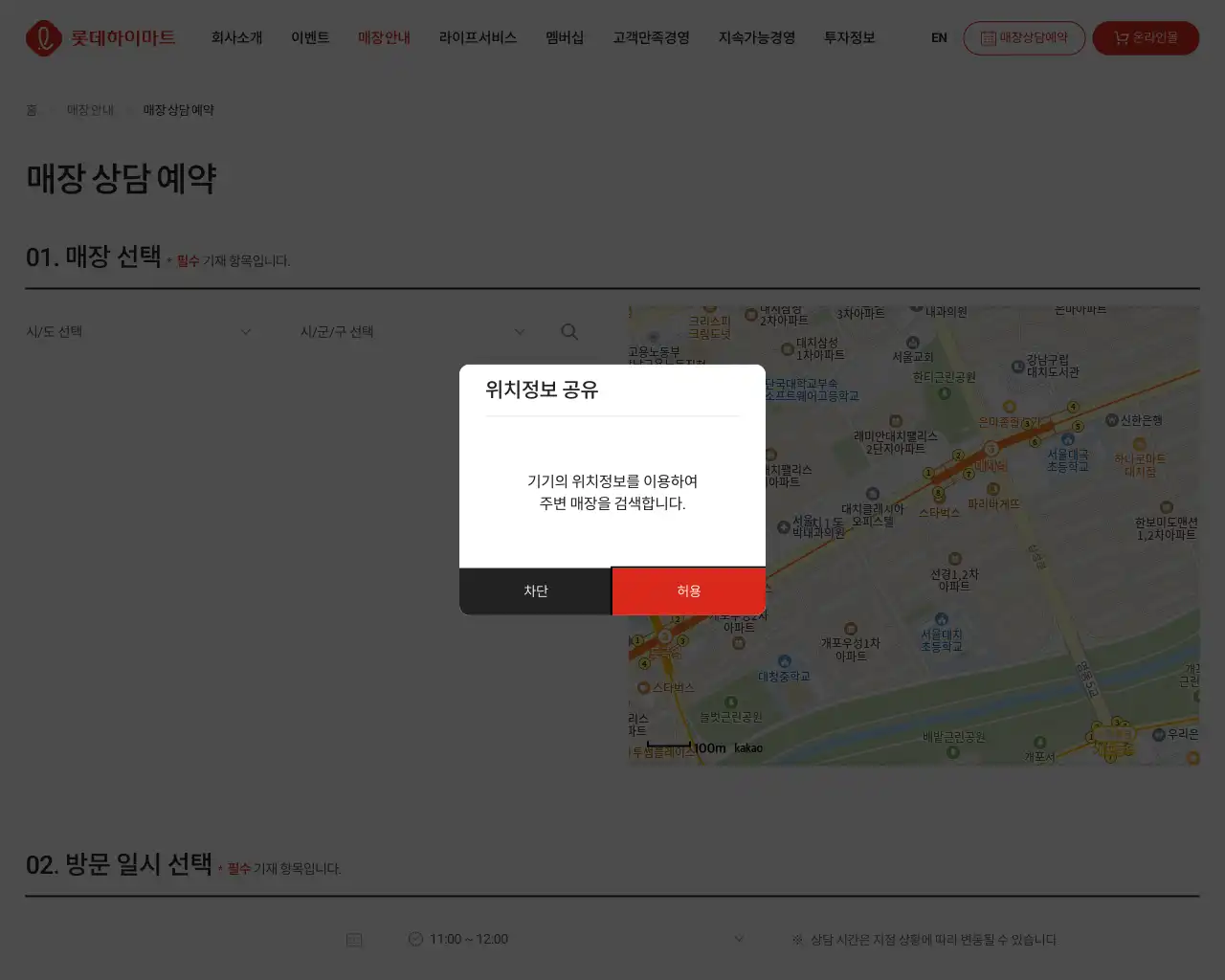This screenshot has height=980, width=1225.
Task: Switch to English using the EN link
Action: click(x=938, y=38)
